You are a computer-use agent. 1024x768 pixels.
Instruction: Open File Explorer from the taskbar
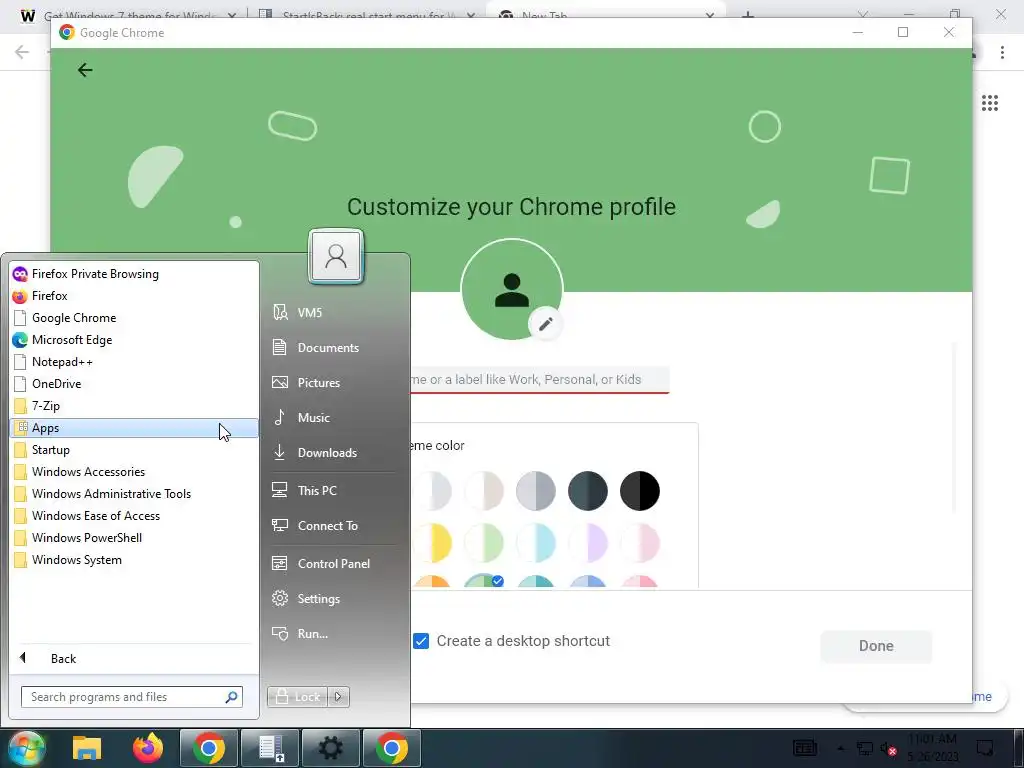pos(87,748)
